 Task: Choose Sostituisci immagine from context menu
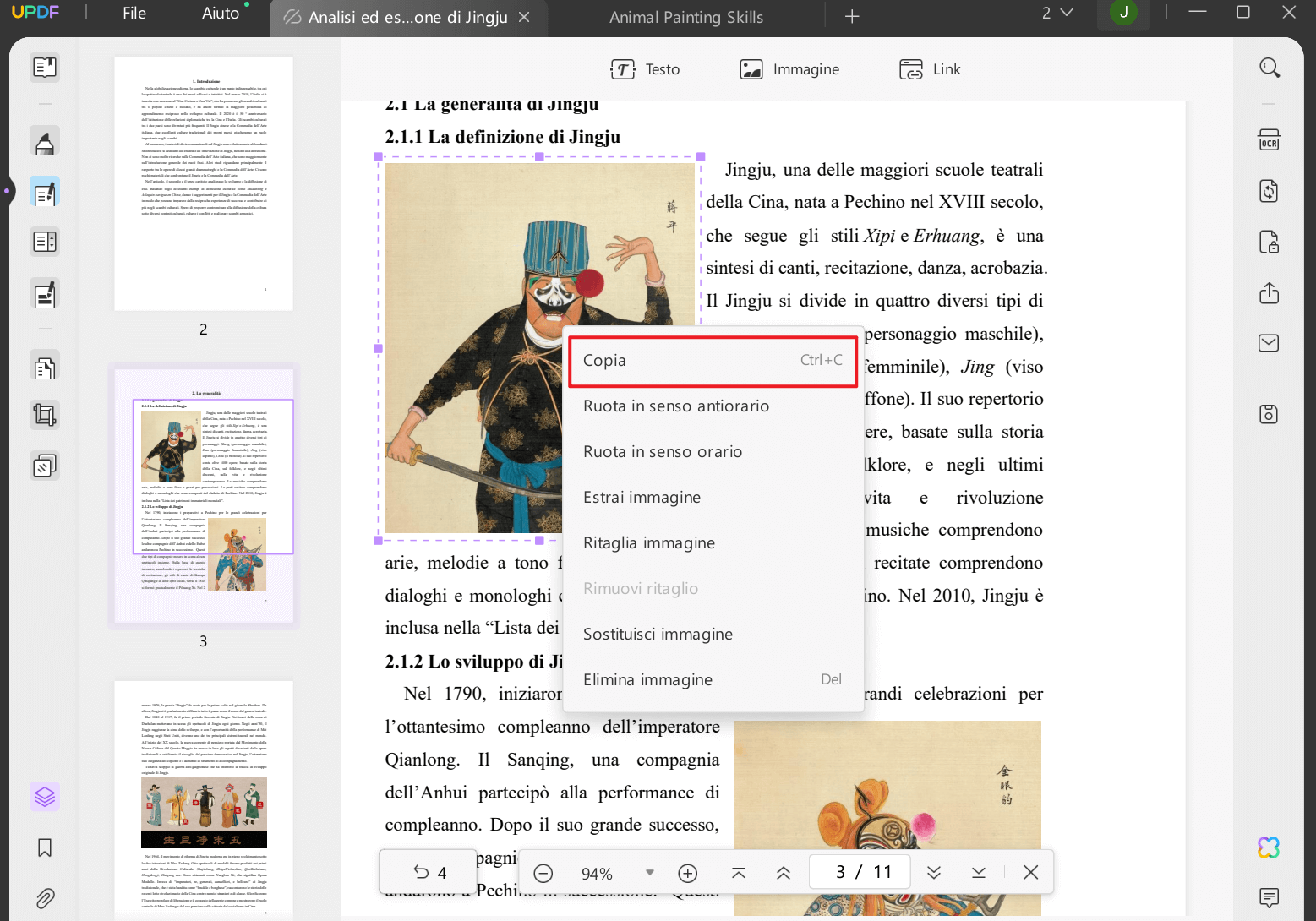point(713,635)
